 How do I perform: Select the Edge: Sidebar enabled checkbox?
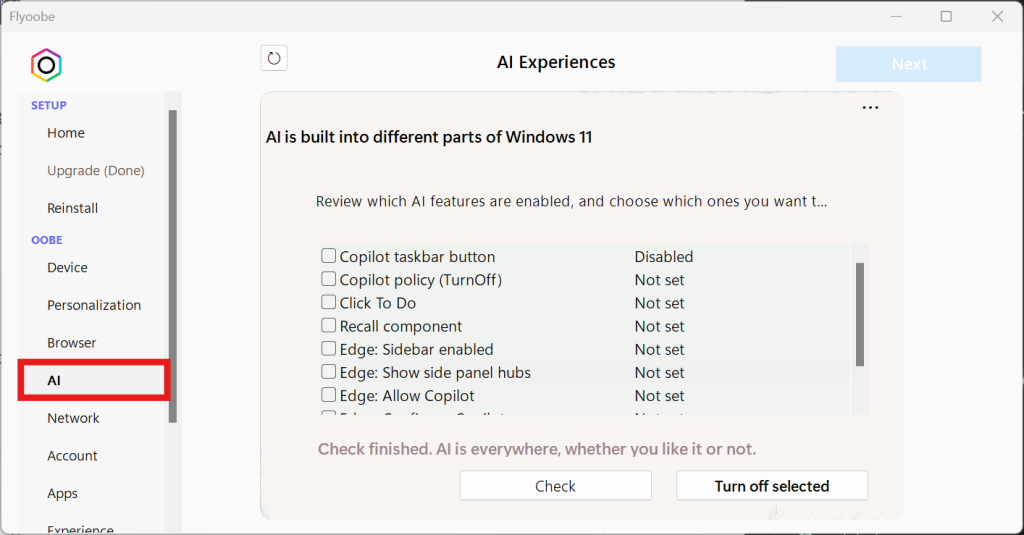point(328,349)
